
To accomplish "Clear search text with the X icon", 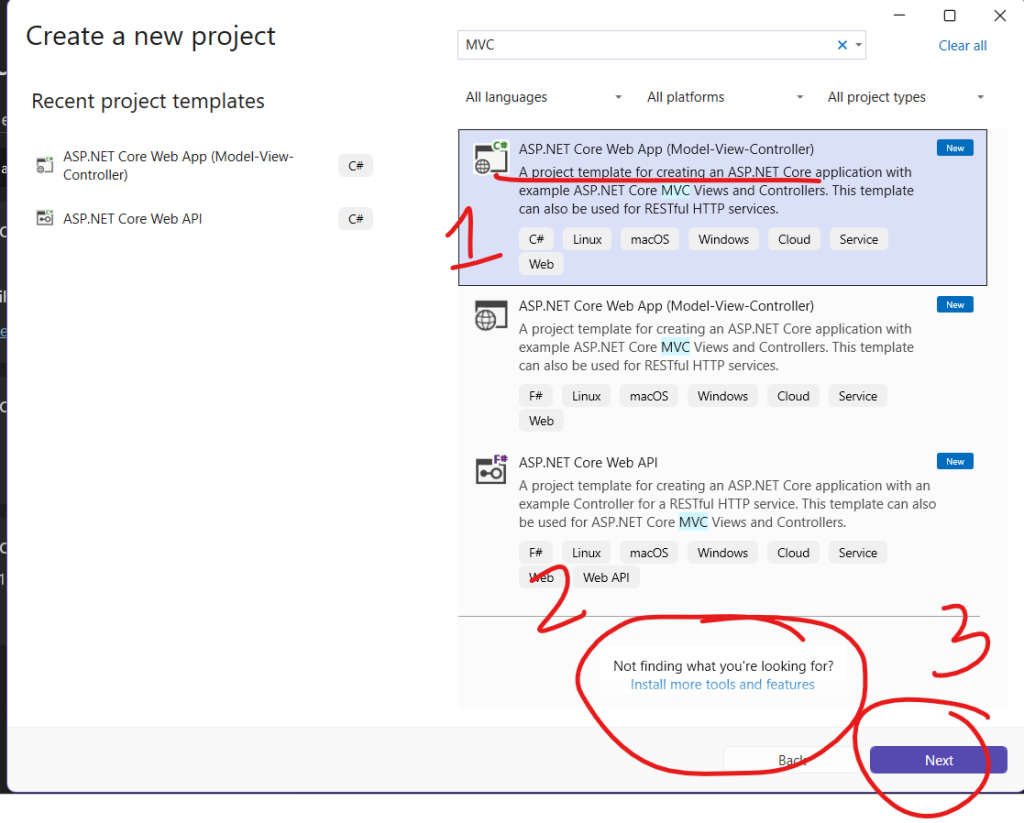I will pos(842,45).
